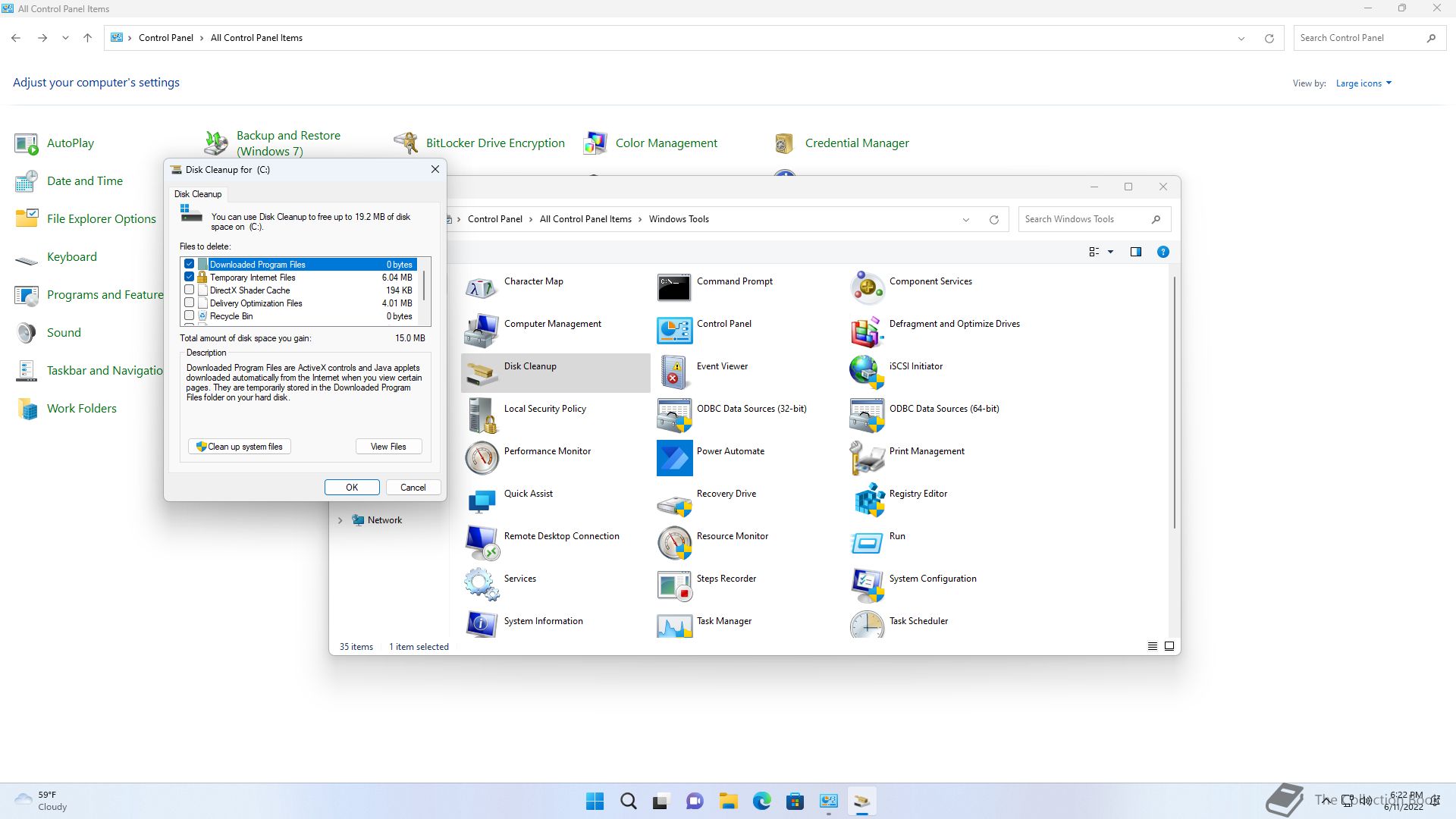The image size is (1456, 819).
Task: Open the Registry Editor icon
Action: click(868, 500)
